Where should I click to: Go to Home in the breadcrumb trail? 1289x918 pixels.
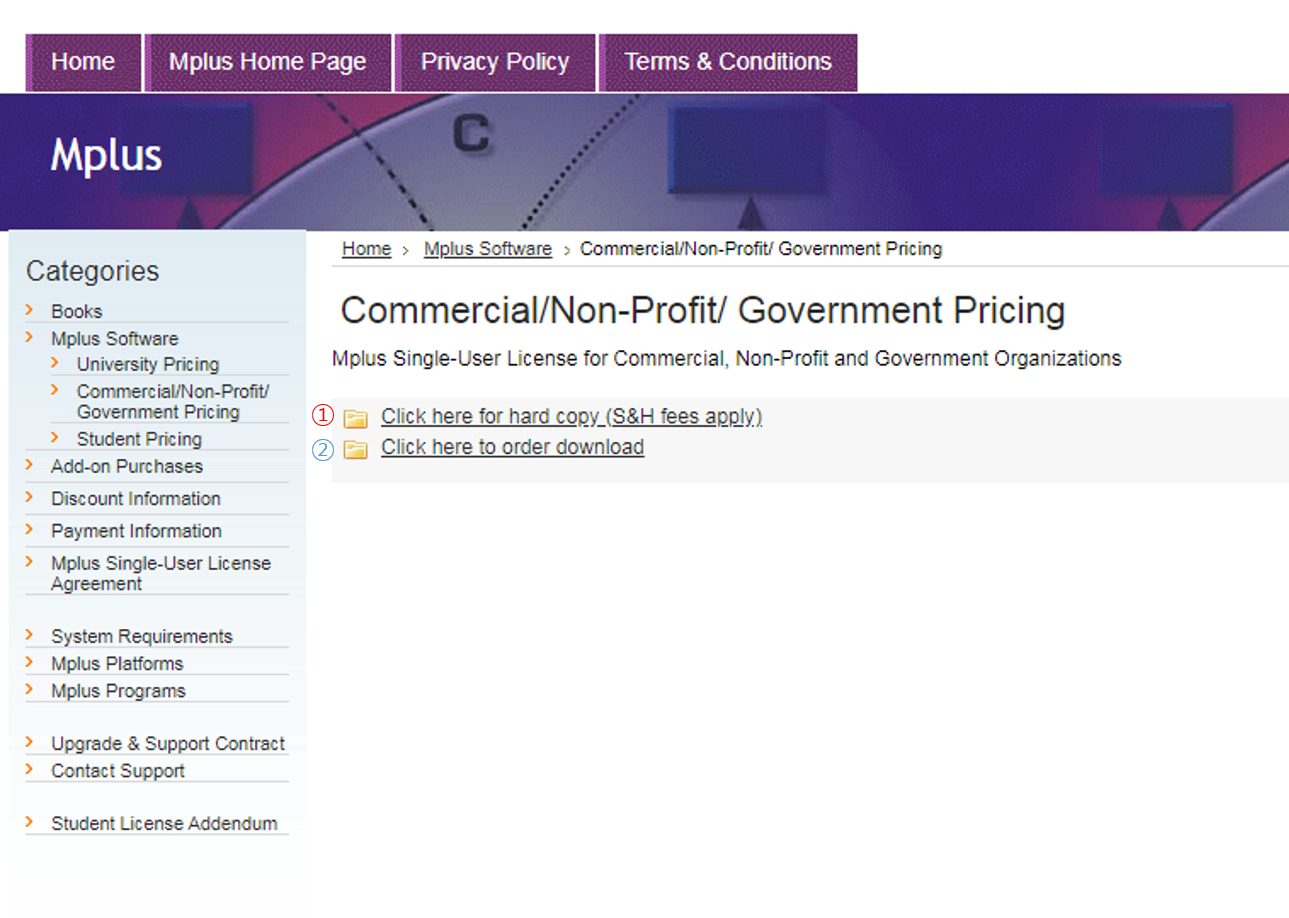(366, 249)
